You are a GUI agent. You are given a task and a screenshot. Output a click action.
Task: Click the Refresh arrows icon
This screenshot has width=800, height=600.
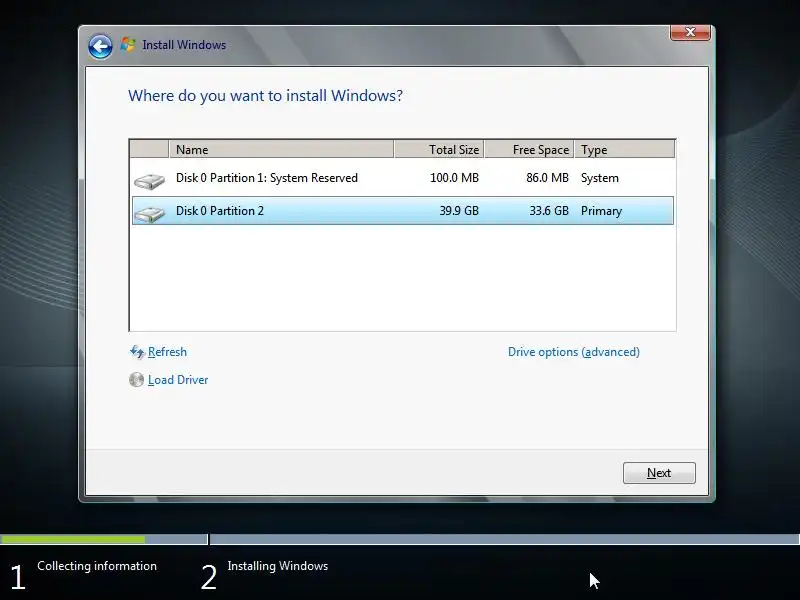click(x=137, y=352)
